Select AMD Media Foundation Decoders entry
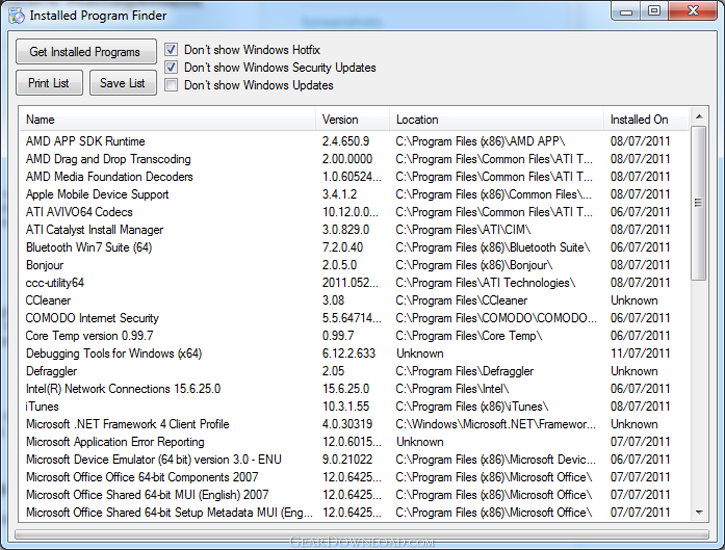Image resolution: width=725 pixels, height=550 pixels. [x=355, y=177]
